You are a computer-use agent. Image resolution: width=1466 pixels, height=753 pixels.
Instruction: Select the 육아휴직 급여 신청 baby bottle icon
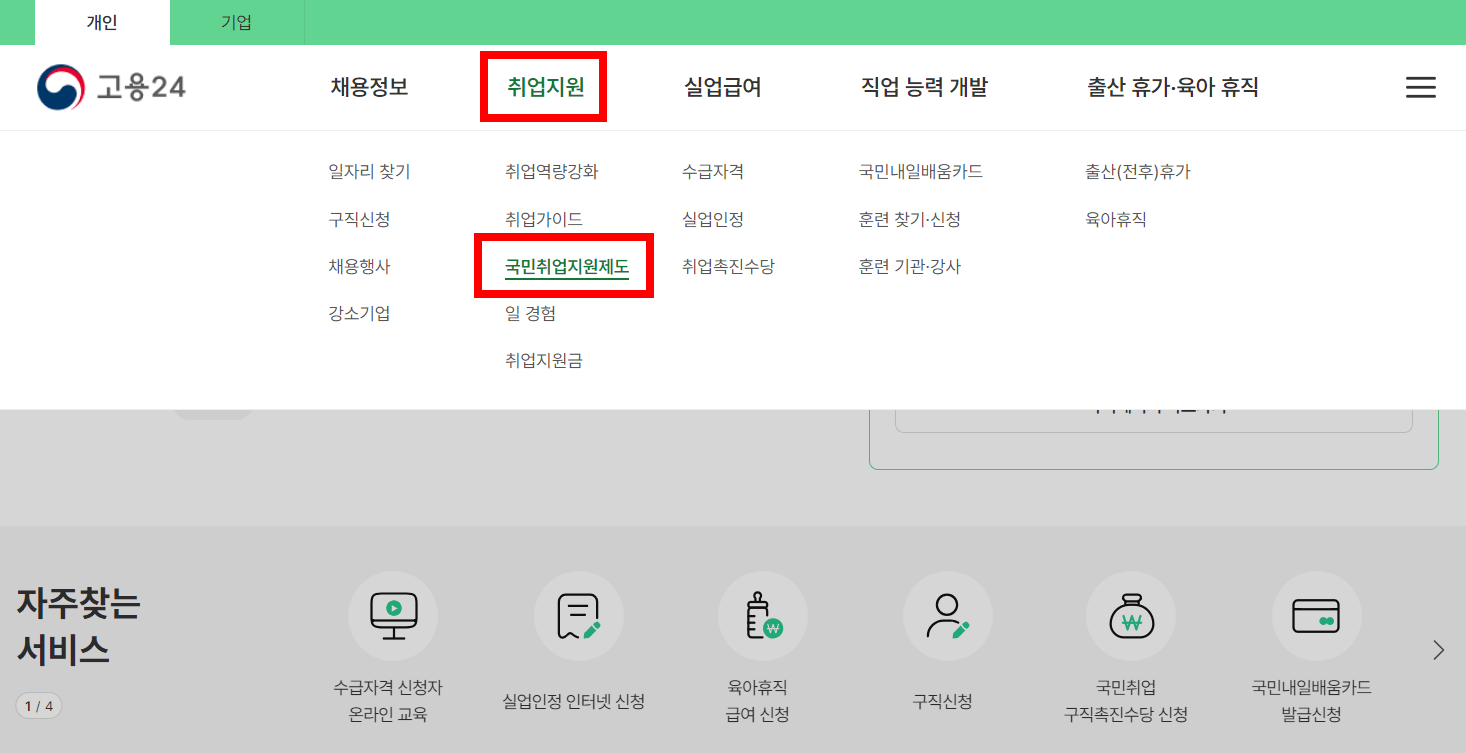tap(762, 616)
